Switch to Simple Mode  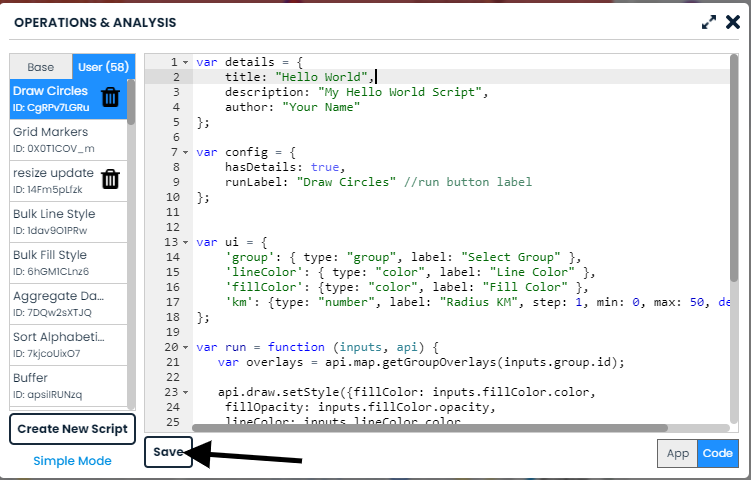point(72,461)
